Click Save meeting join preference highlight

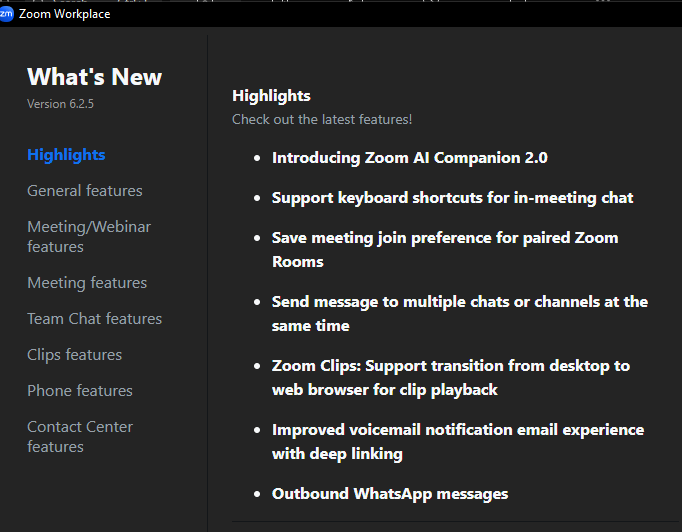[x=445, y=250]
